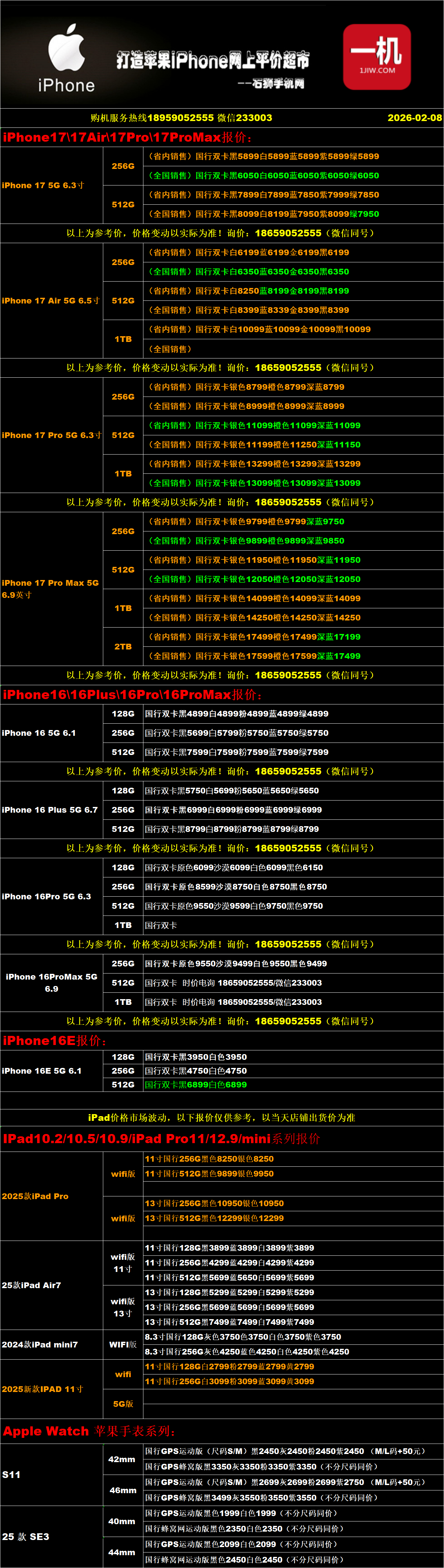The height and width of the screenshot is (1568, 444).
Task: Click the date 2026-02-08
Action: click(414, 117)
